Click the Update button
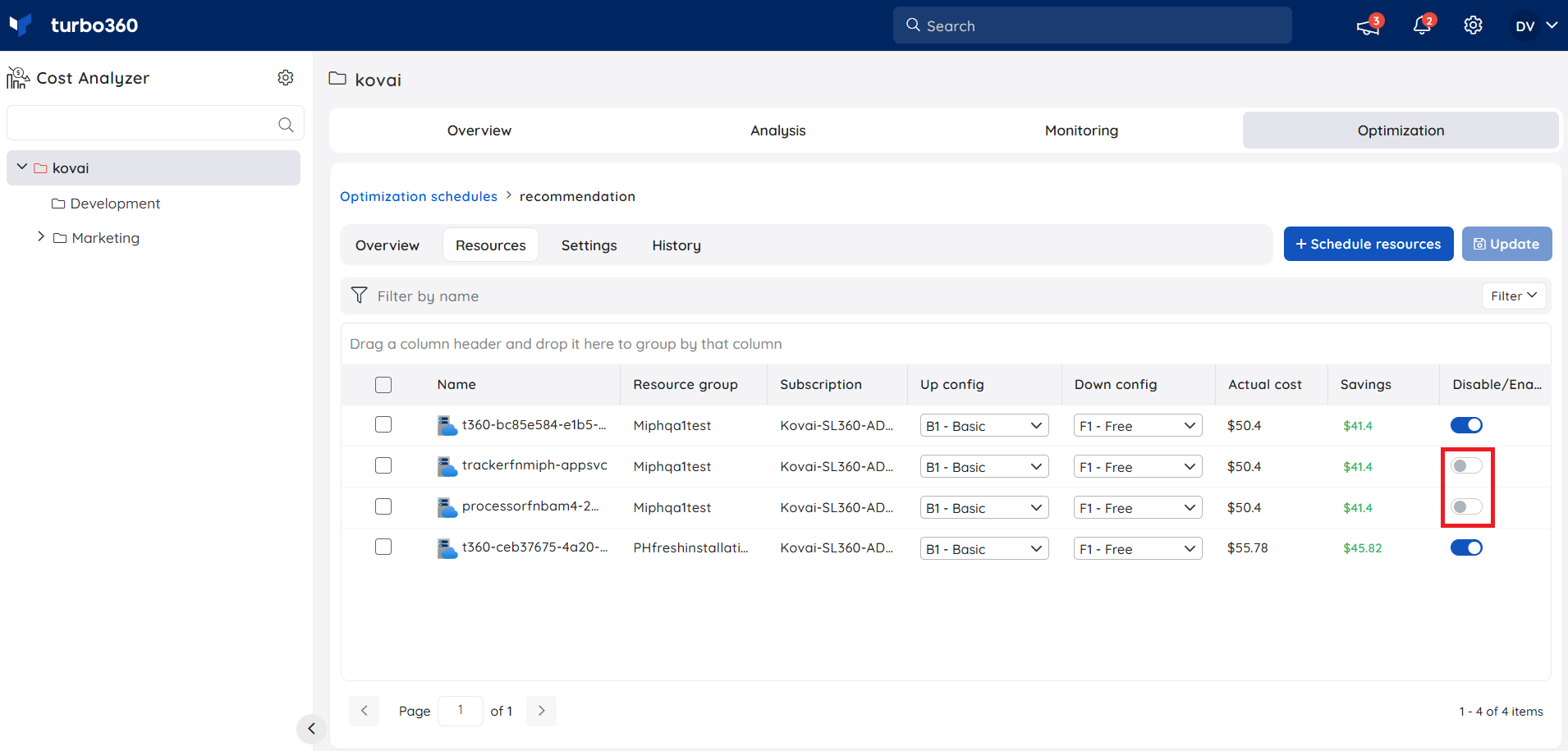 pyautogui.click(x=1506, y=244)
